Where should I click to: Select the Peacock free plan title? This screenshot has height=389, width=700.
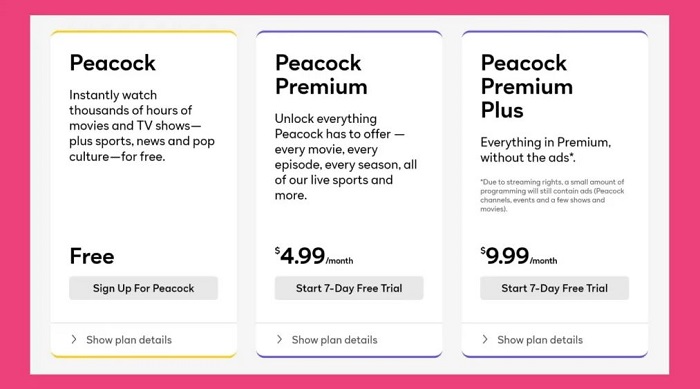(x=112, y=63)
